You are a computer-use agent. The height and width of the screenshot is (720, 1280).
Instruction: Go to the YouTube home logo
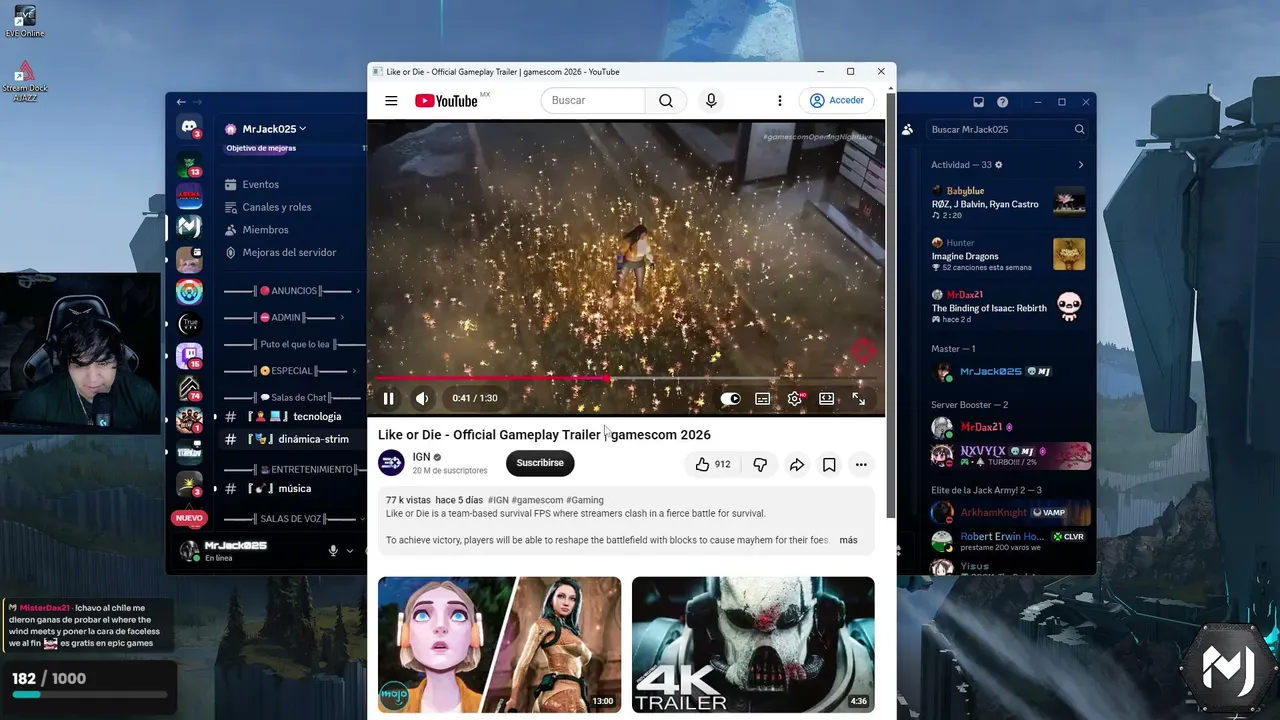coord(446,101)
